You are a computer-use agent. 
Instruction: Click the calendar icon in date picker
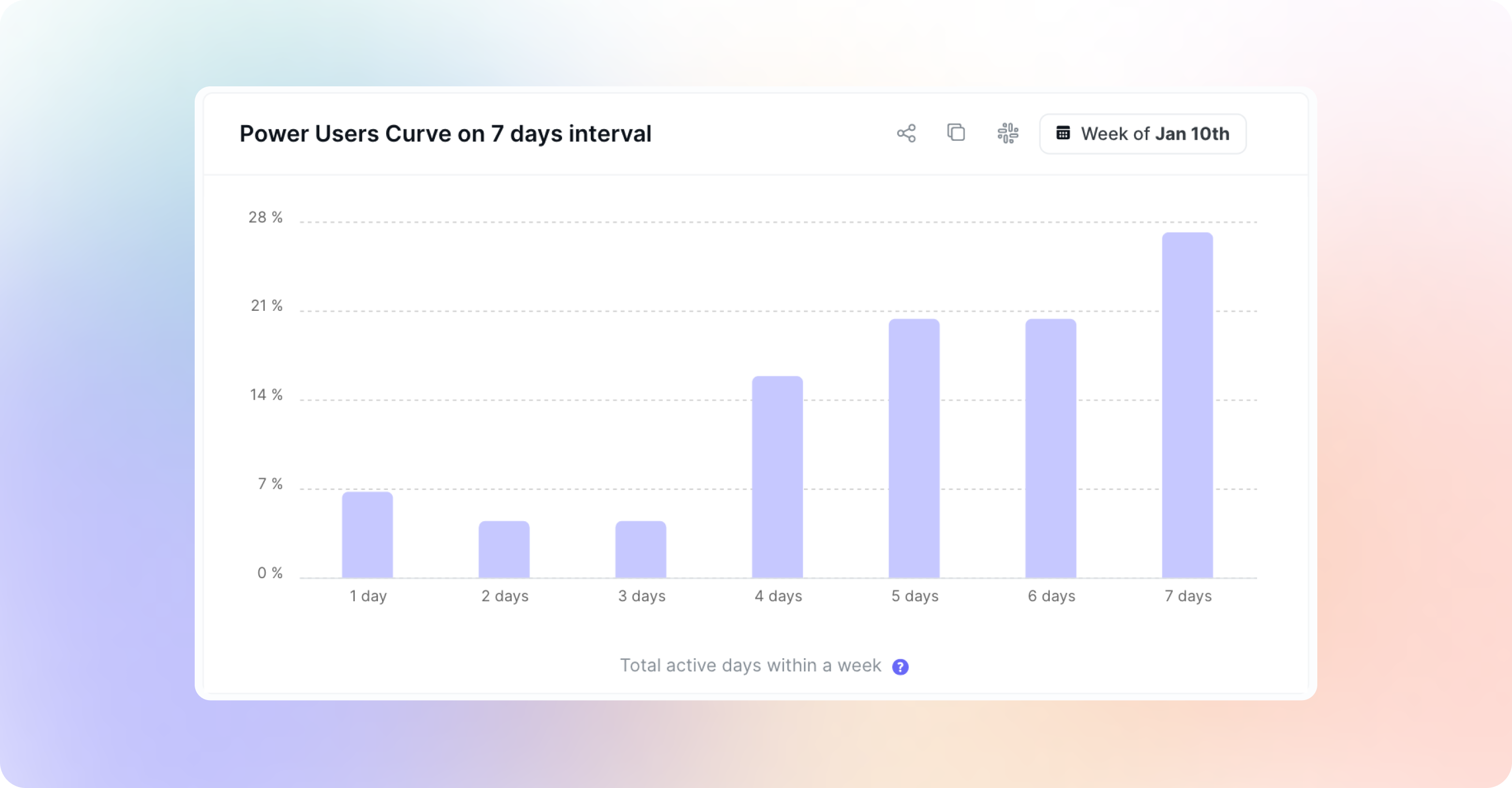[1063, 133]
